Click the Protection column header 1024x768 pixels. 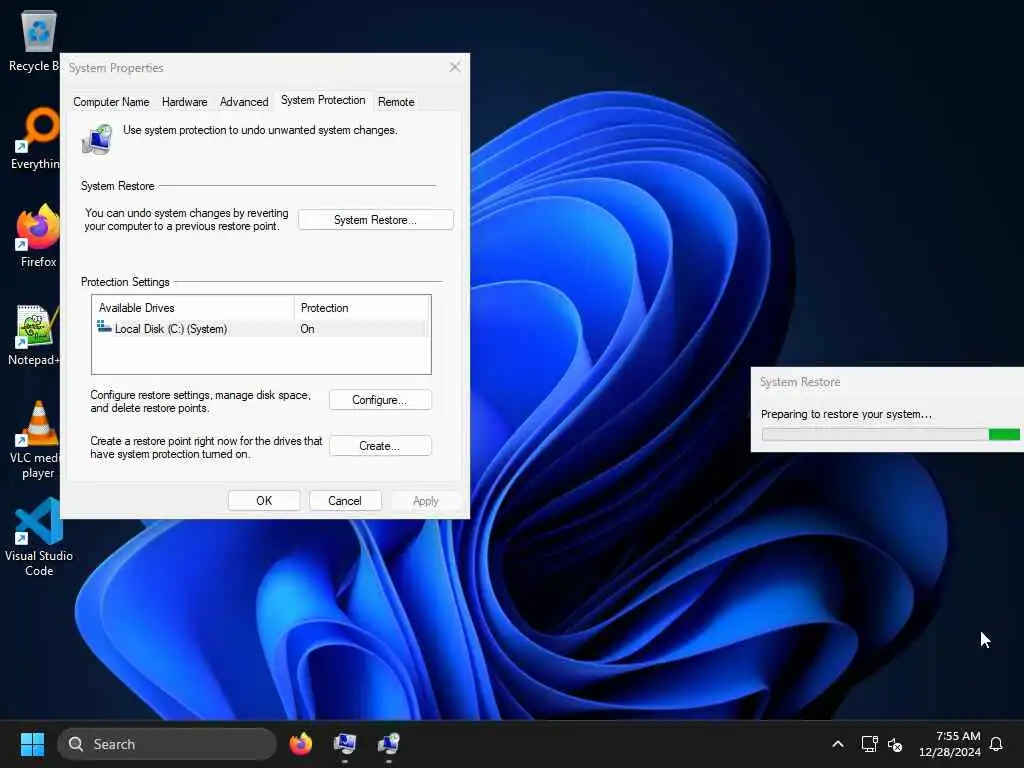click(x=362, y=308)
